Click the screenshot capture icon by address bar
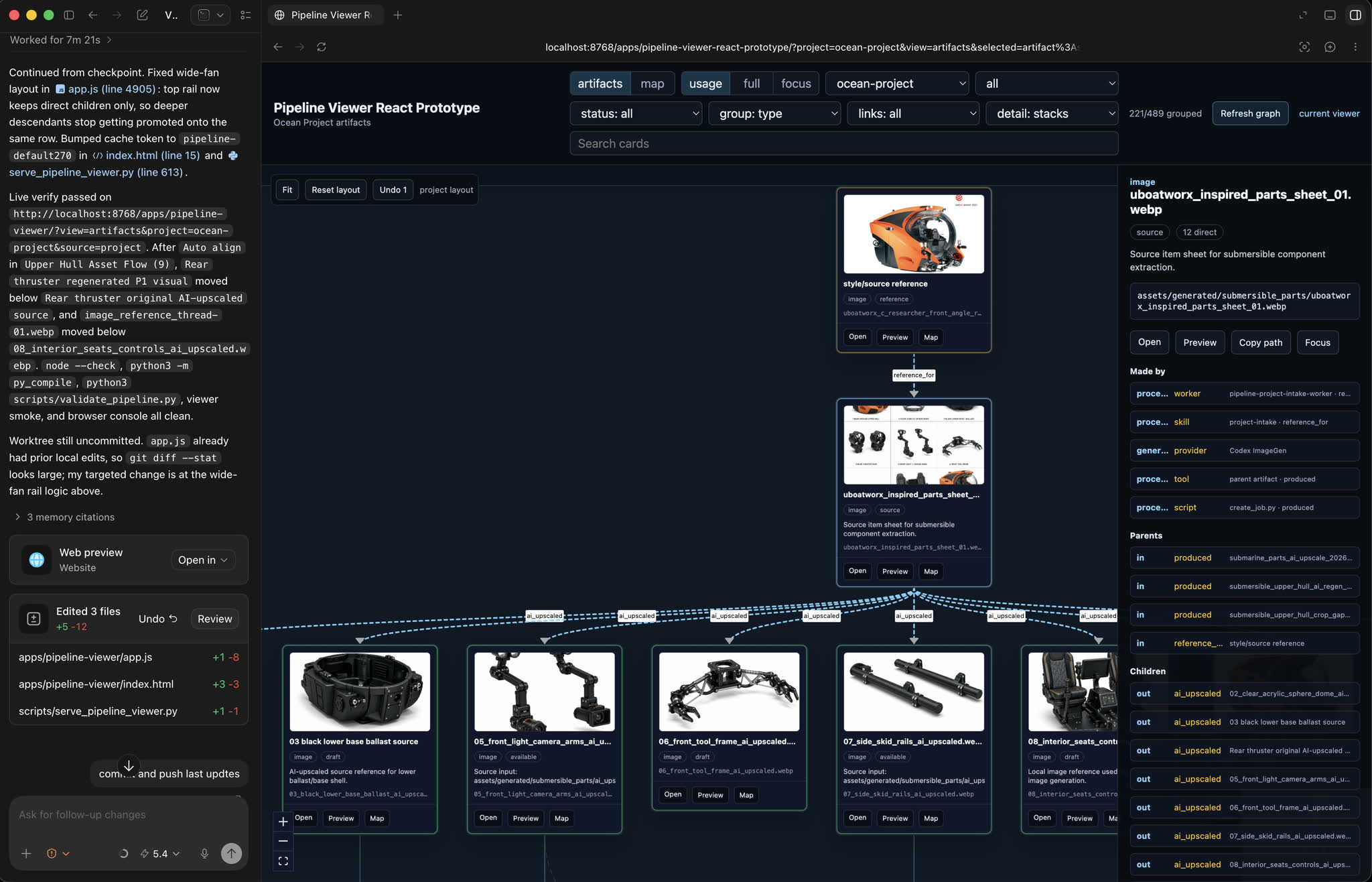The width and height of the screenshot is (1372, 882). (x=1304, y=47)
